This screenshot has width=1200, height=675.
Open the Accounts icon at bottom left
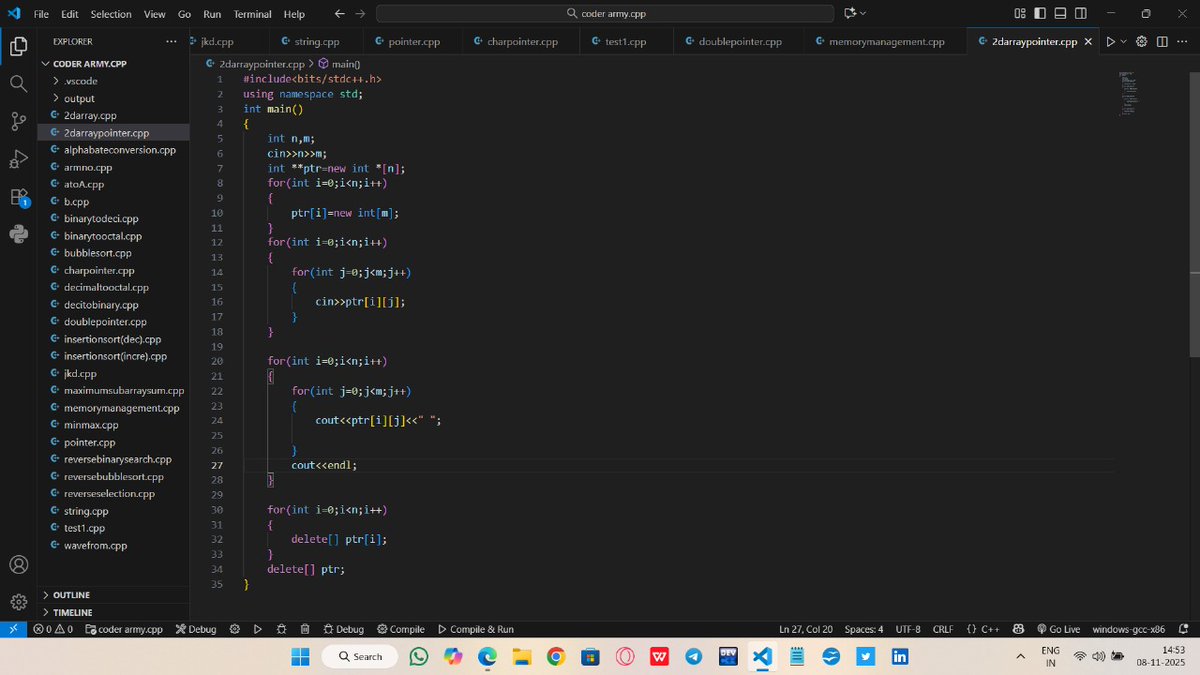pyautogui.click(x=18, y=564)
